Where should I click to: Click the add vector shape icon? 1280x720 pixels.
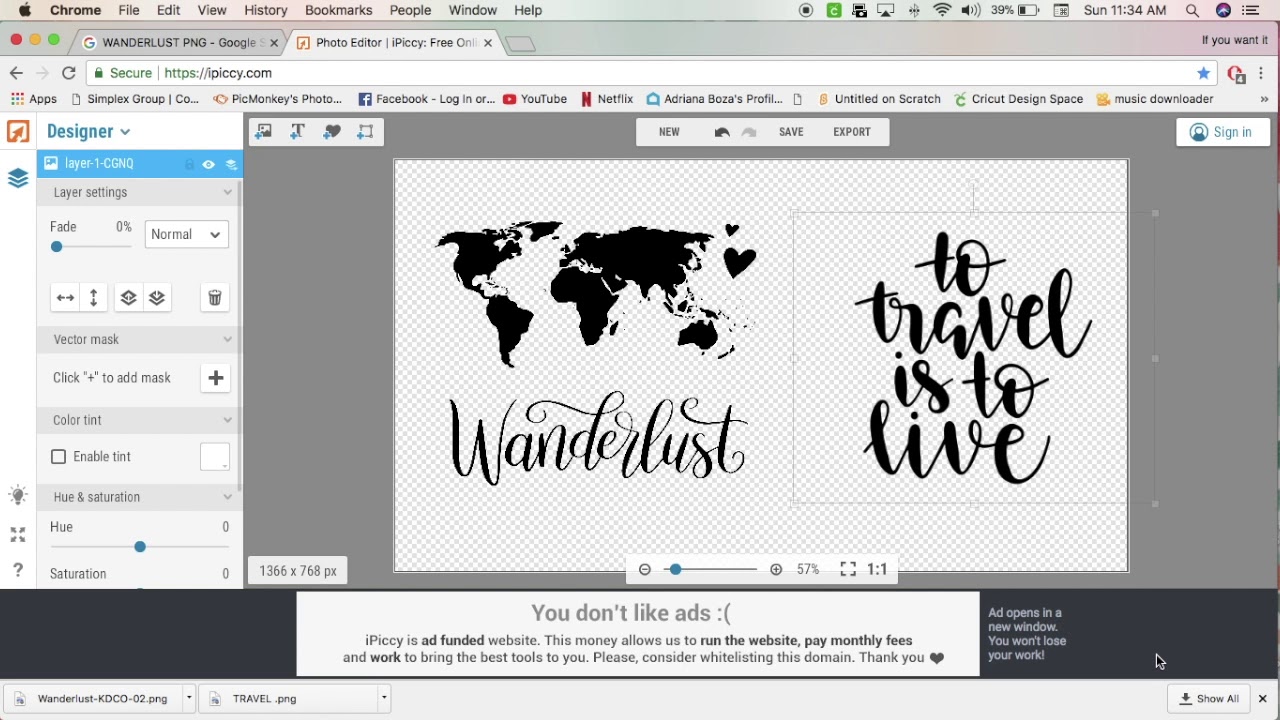click(366, 132)
